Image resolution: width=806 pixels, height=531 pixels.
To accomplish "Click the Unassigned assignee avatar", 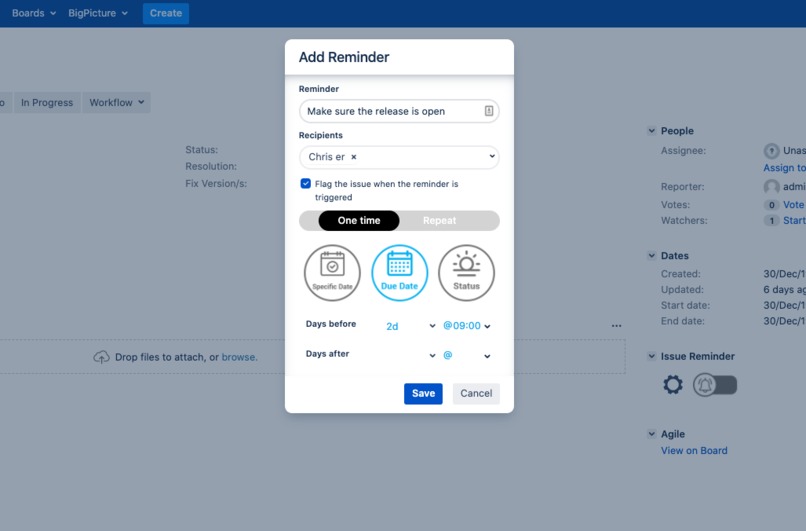I will click(771, 151).
